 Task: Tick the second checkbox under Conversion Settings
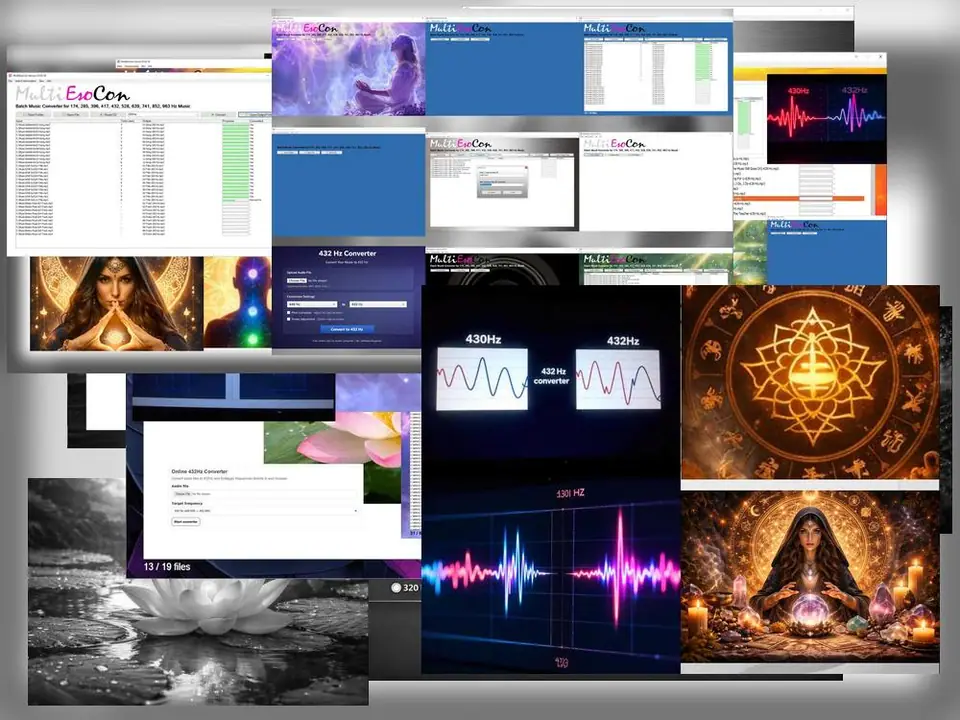point(289,319)
